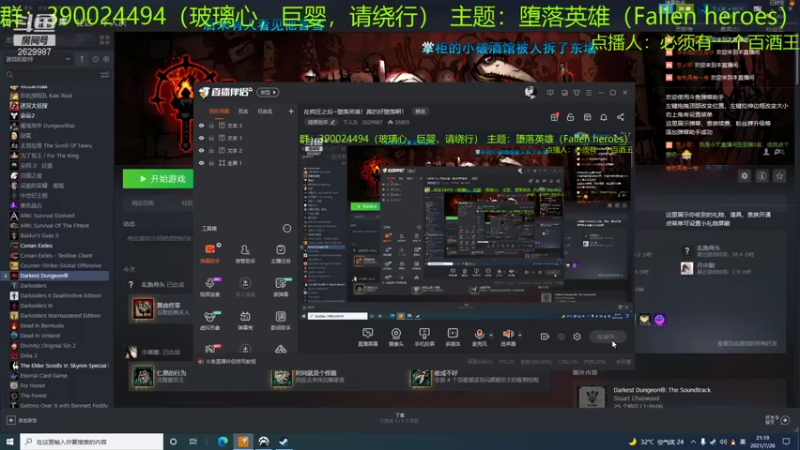Viewport: 800px width, 450px height.
Task: Edit the stream category pill
Action: [321, 122]
